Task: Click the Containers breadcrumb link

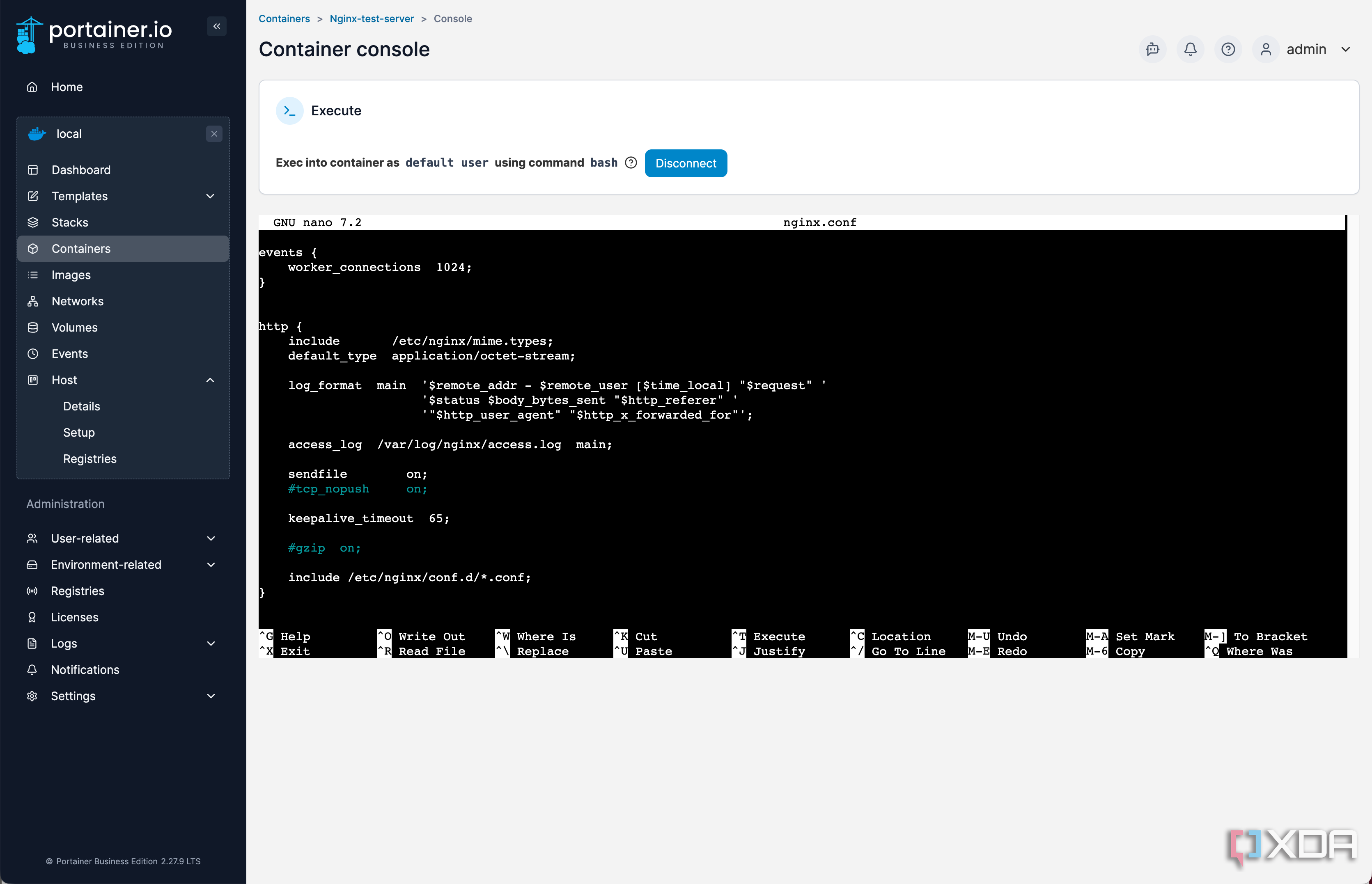Action: click(284, 18)
